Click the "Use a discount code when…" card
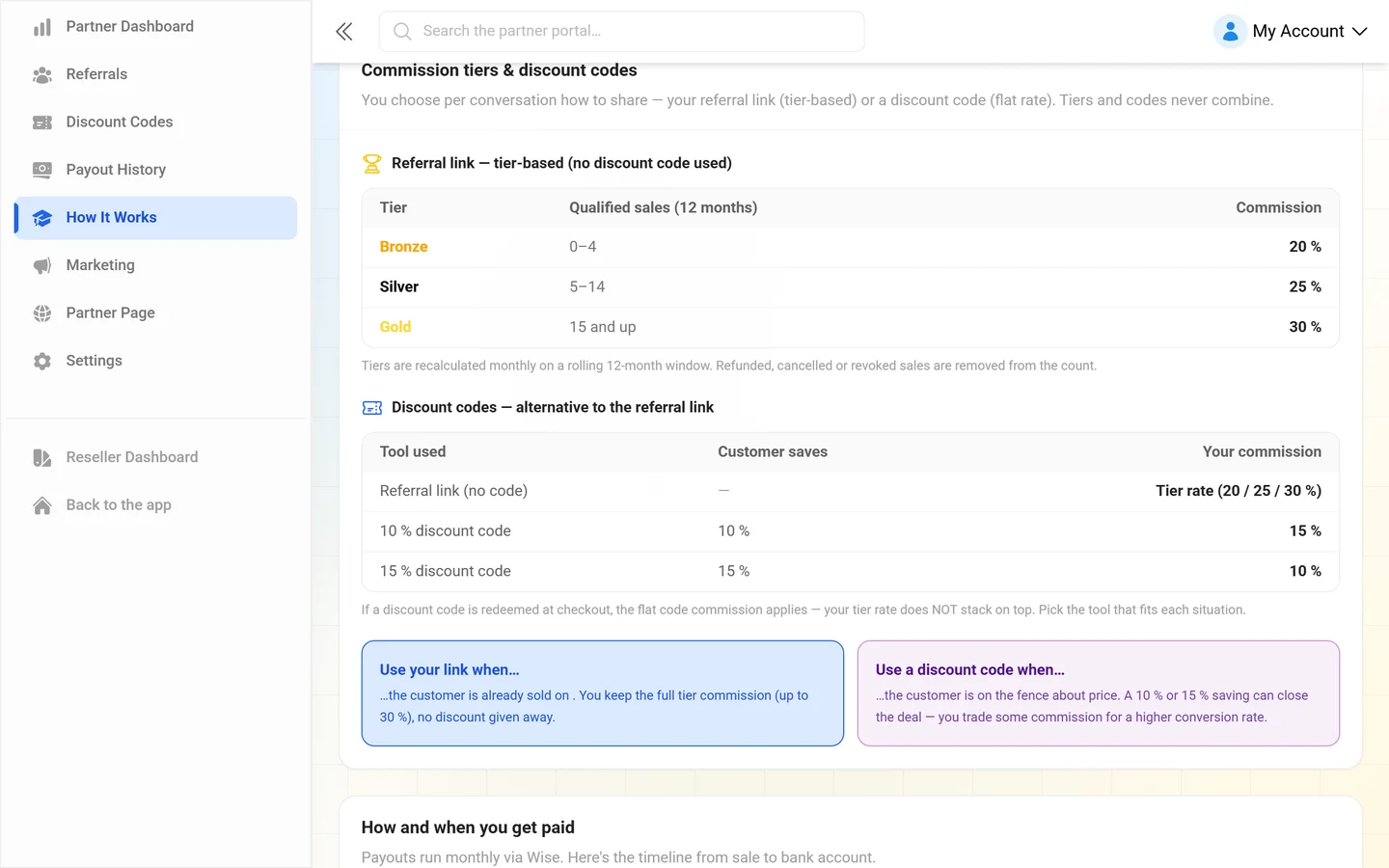The height and width of the screenshot is (868, 1389). (x=1099, y=693)
